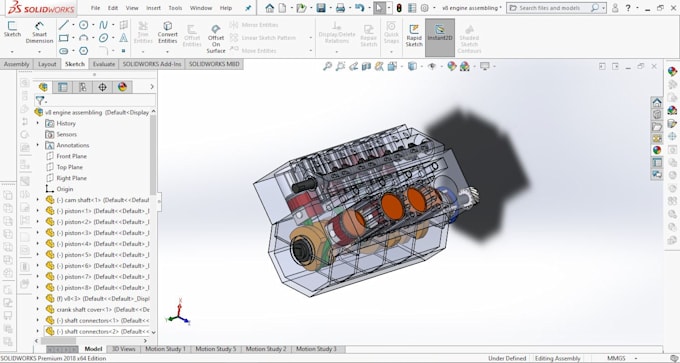The image size is (680, 363).
Task: Expand the FeatureManager tabs chevron
Action: point(152,87)
